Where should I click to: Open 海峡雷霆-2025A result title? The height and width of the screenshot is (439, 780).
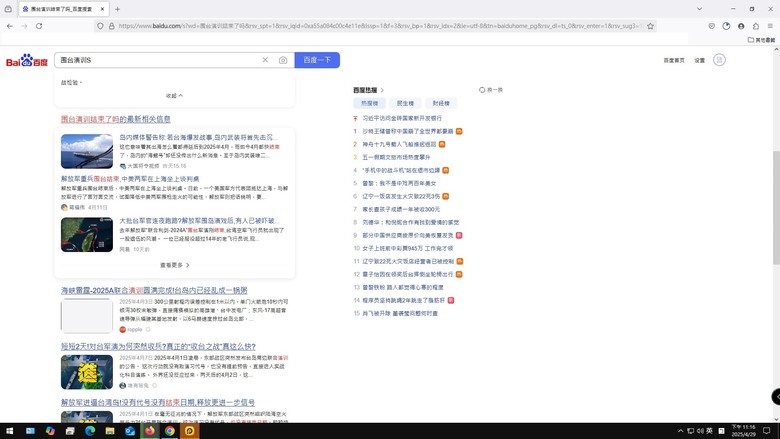[154, 290]
